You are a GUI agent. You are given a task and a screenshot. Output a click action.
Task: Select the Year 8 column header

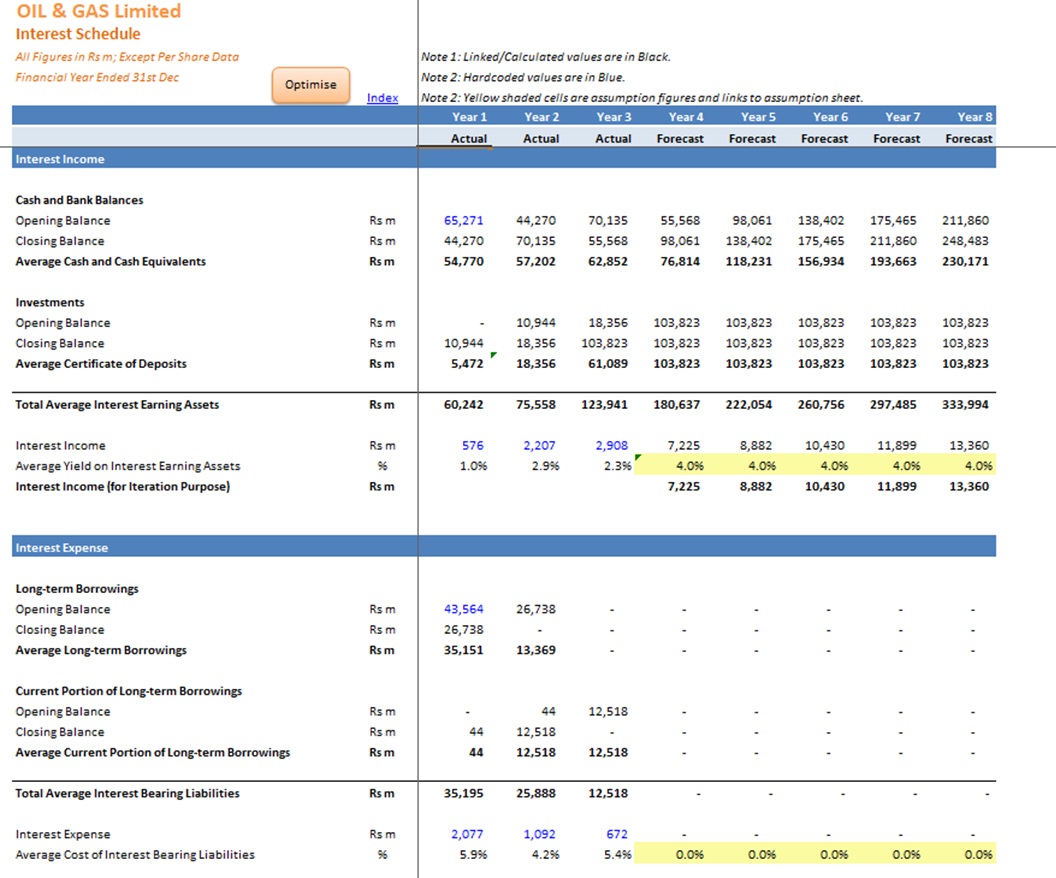[975, 116]
